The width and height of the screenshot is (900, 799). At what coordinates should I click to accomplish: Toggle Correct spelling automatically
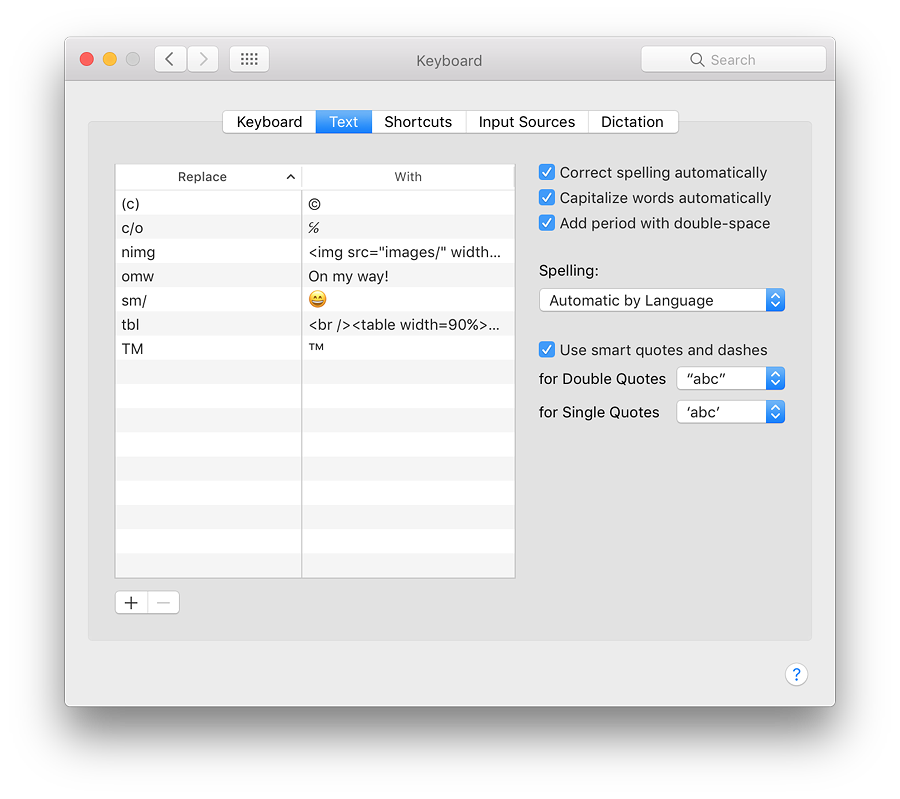click(546, 172)
